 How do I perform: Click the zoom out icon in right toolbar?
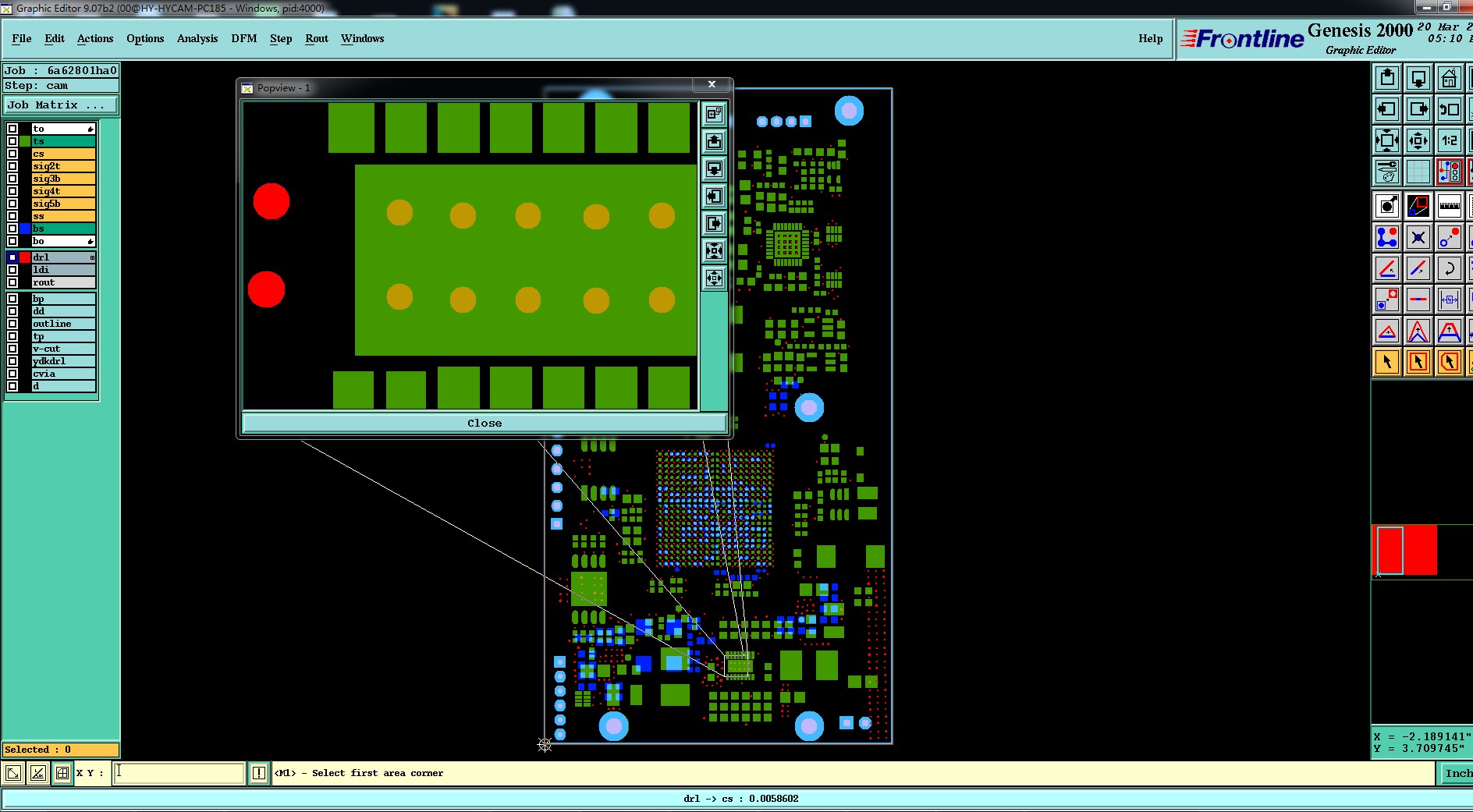[x=1418, y=140]
